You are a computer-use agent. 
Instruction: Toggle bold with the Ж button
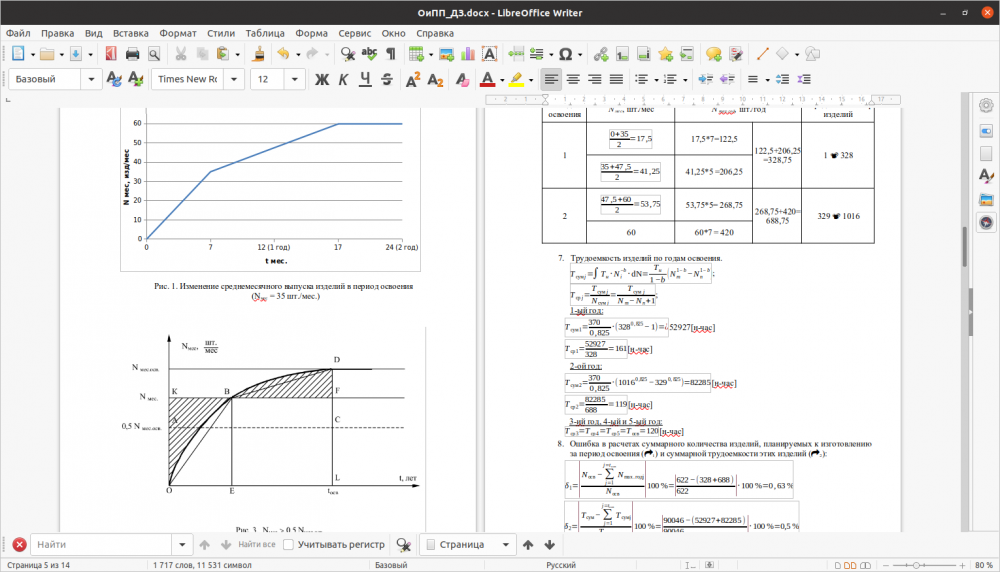pos(322,79)
